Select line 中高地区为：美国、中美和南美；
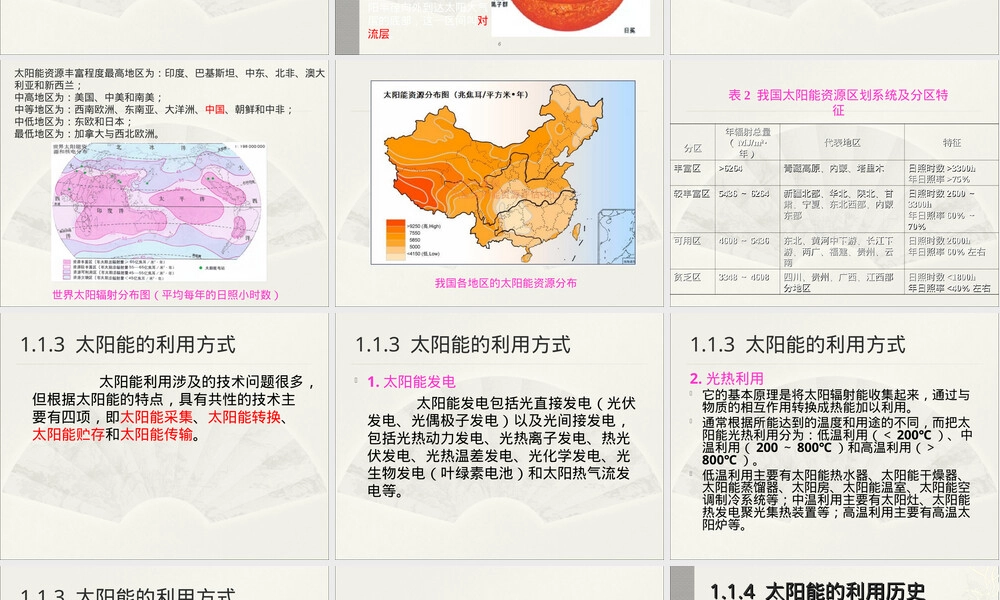This screenshot has height=600, width=1000. pyautogui.click(x=89, y=97)
